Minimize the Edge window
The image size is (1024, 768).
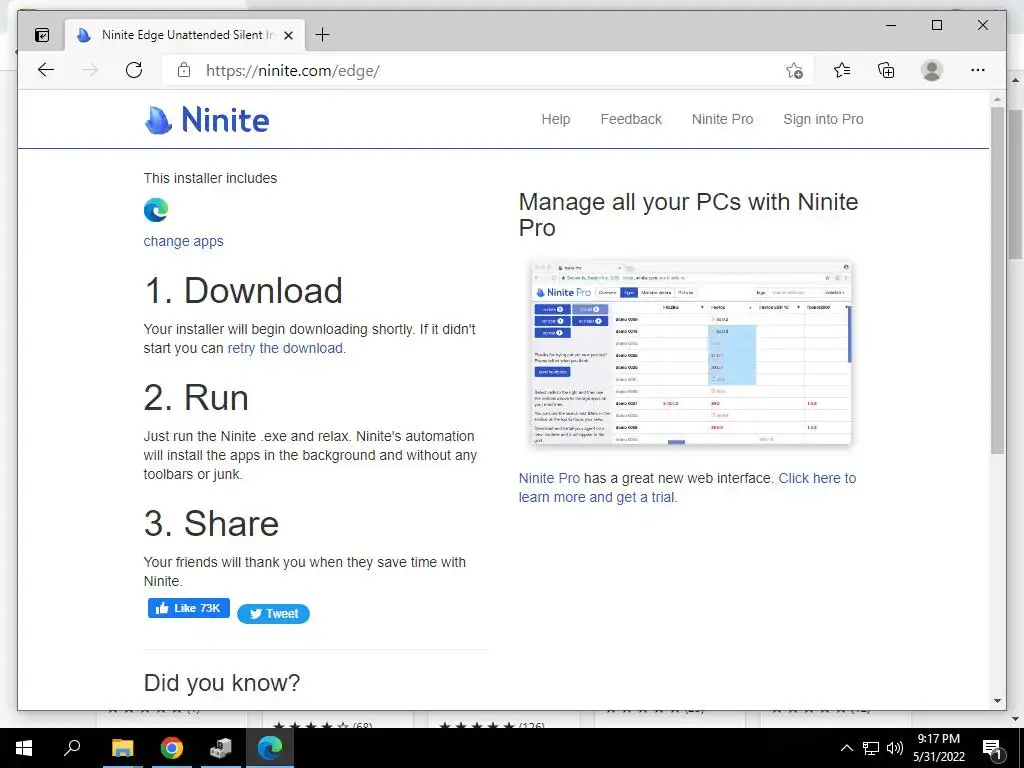891,25
